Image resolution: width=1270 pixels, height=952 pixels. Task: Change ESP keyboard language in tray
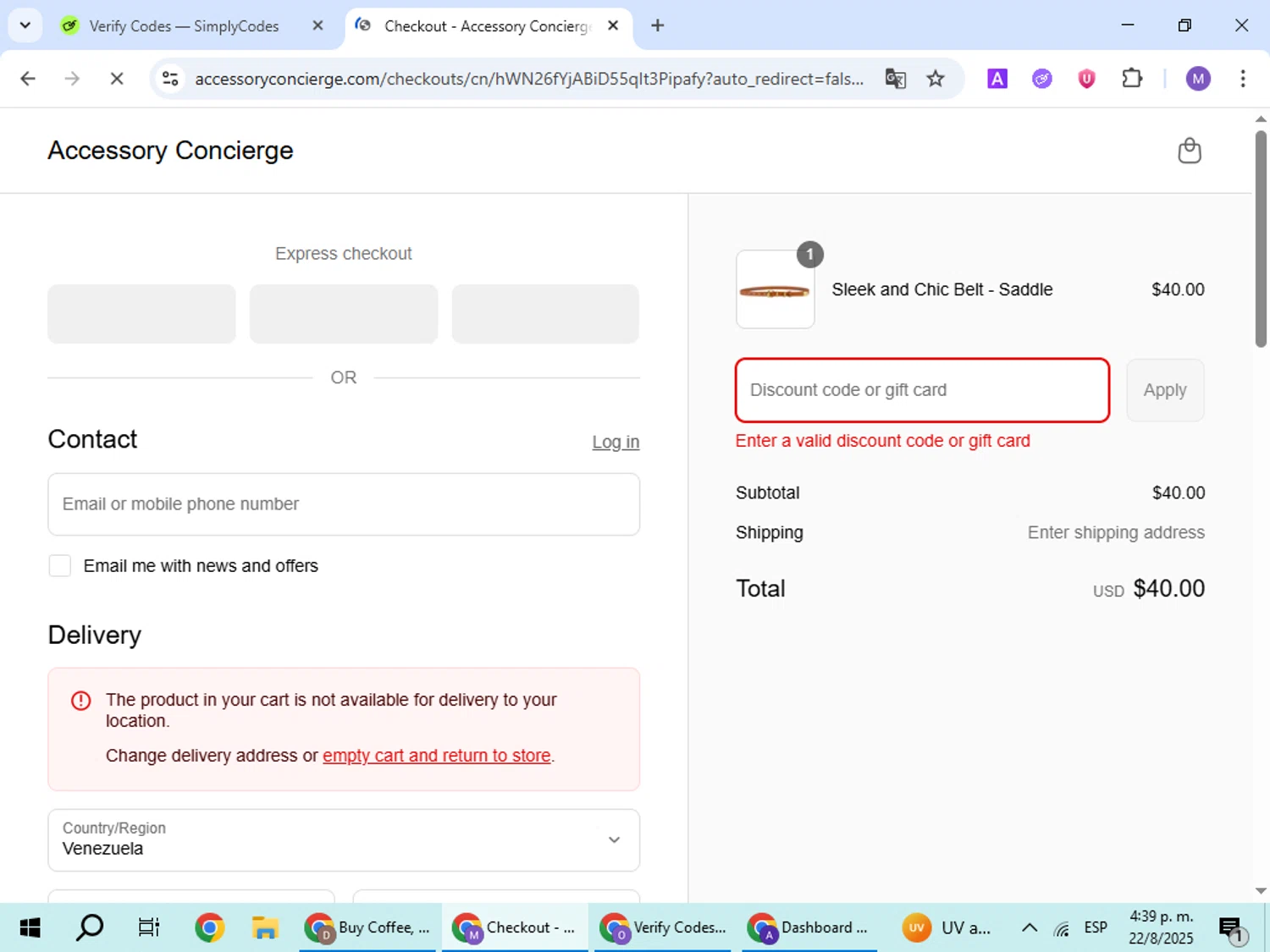1096,928
